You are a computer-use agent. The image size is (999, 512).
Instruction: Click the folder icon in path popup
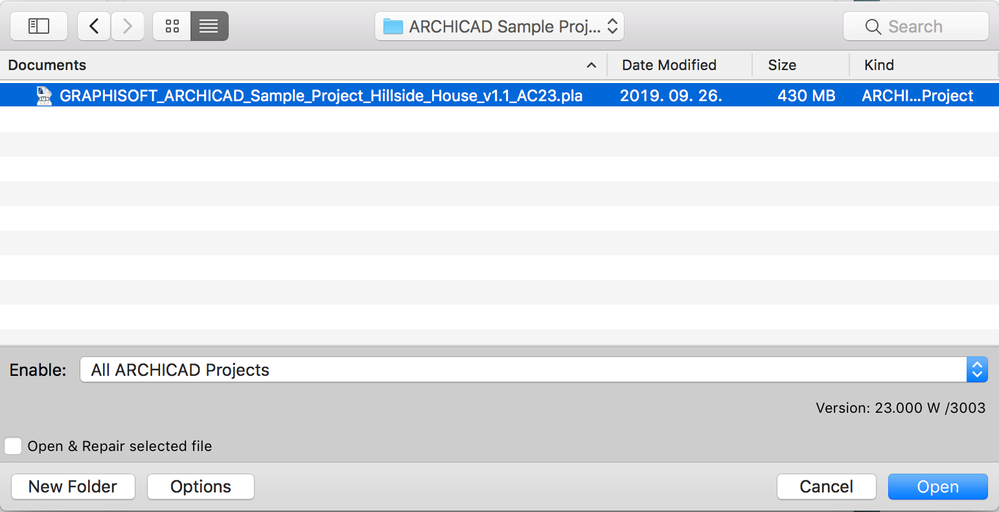tap(393, 27)
